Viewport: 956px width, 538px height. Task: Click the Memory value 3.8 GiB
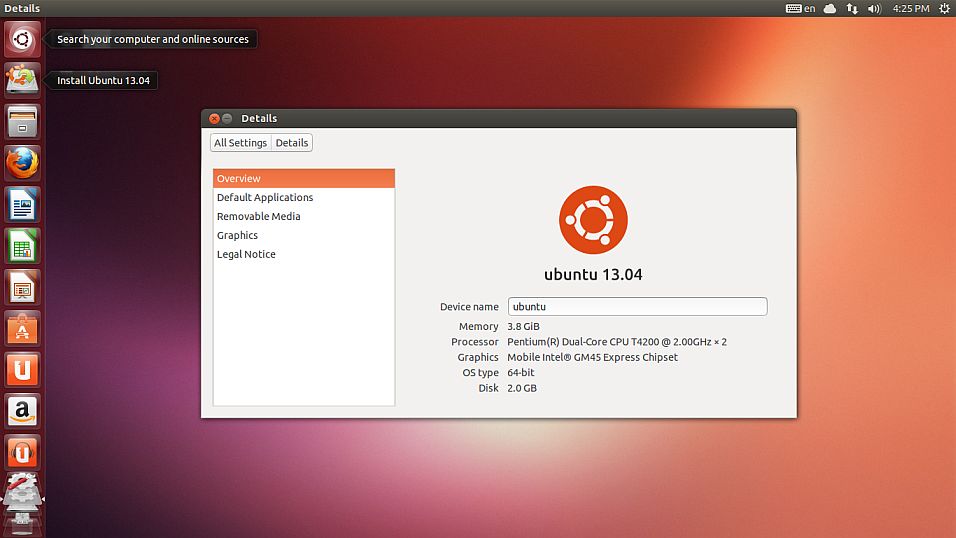[x=523, y=326]
